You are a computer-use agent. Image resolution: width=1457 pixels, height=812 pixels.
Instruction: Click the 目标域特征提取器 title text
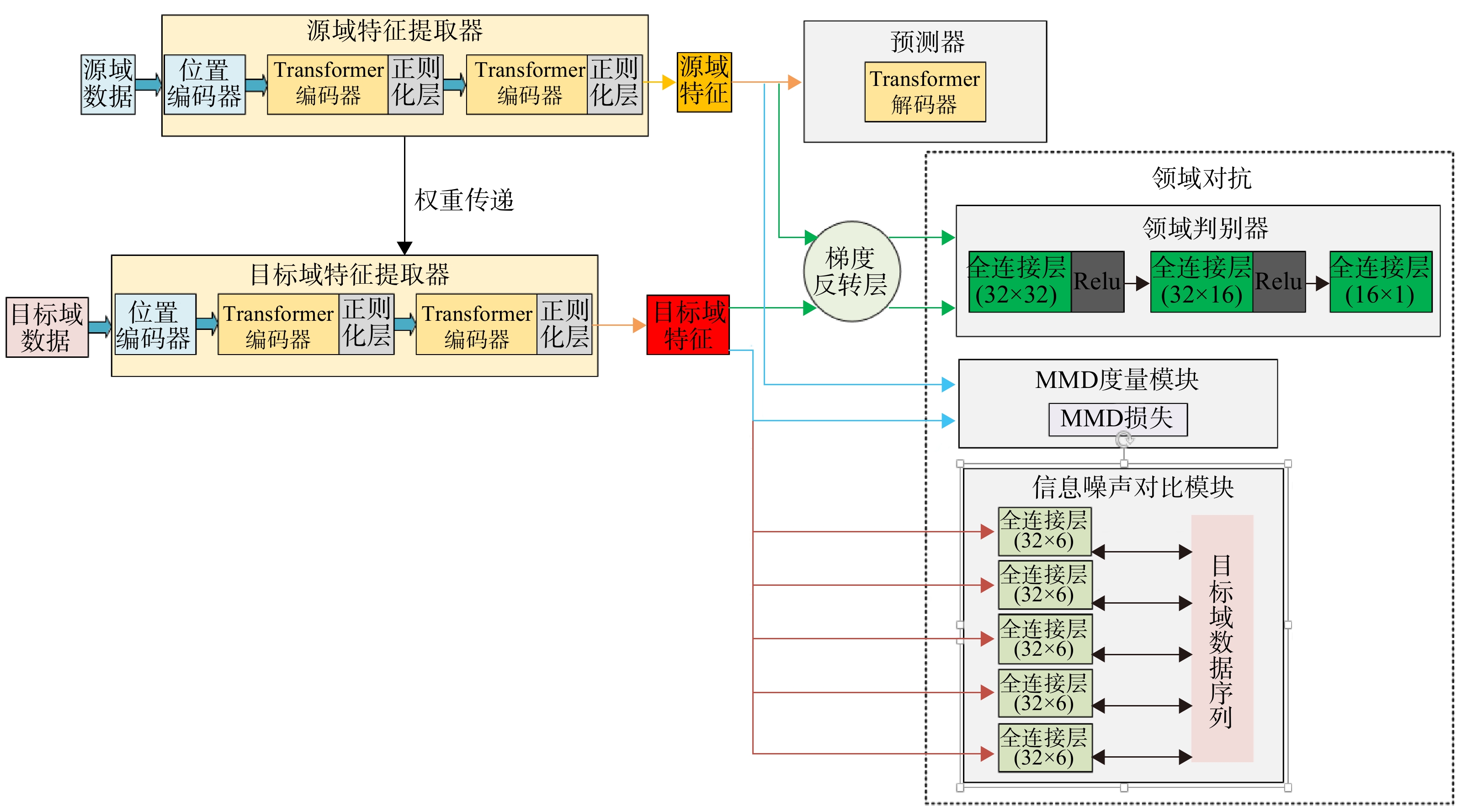(350, 274)
